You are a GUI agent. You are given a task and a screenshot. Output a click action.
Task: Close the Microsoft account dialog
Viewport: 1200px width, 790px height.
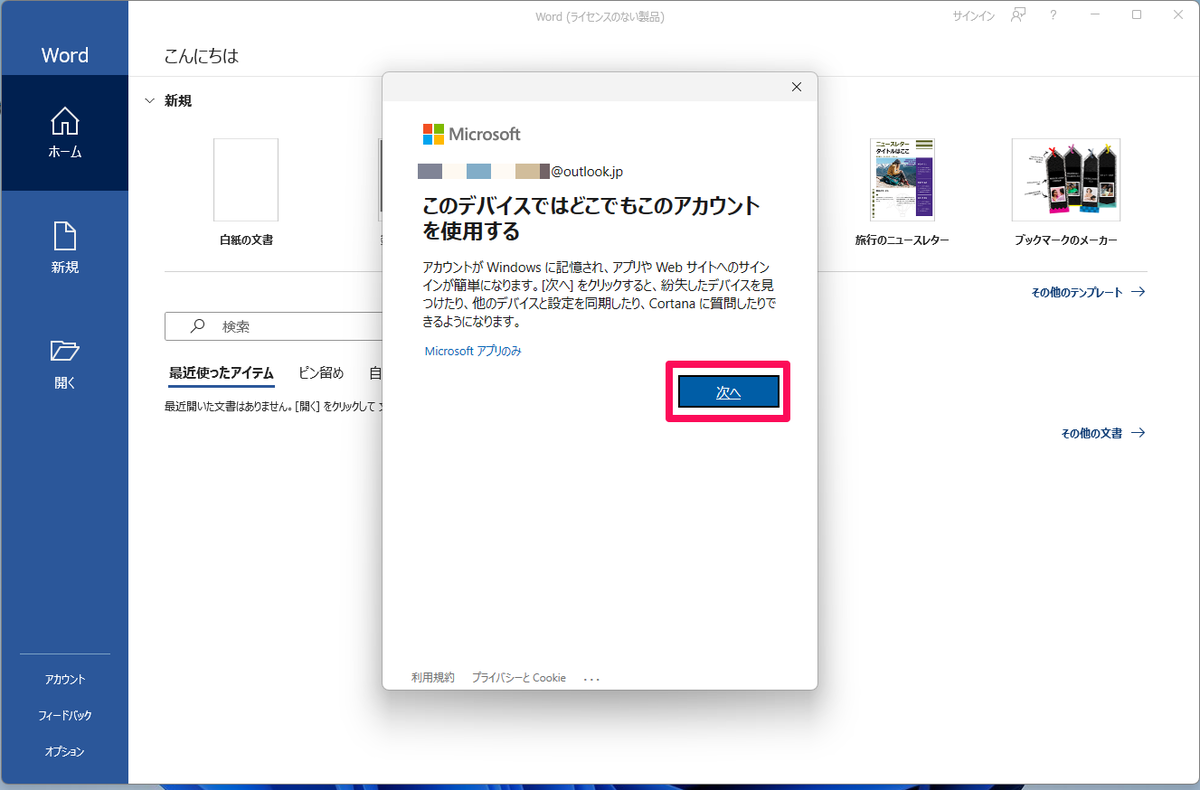[x=796, y=87]
